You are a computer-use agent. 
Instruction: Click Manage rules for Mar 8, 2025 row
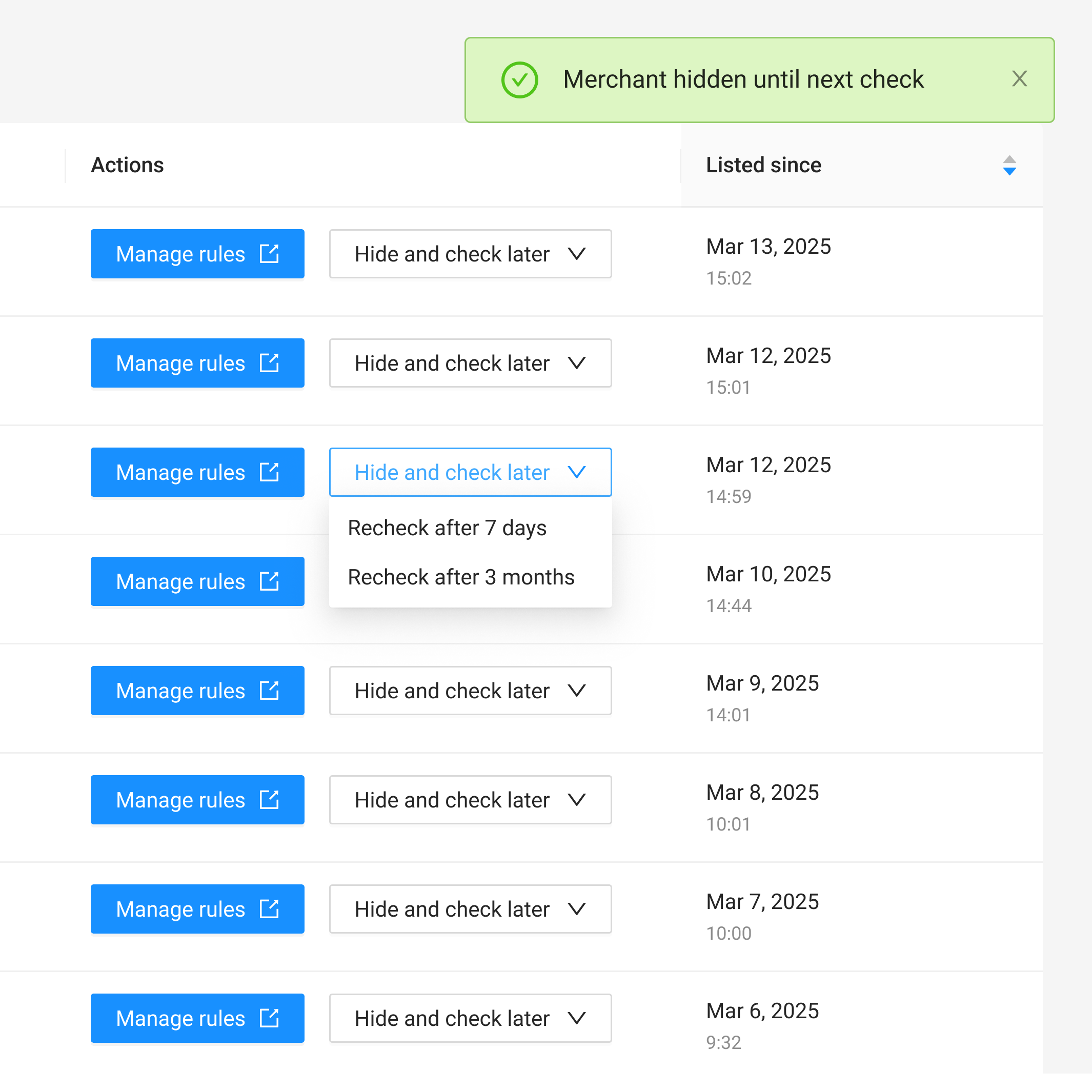197,799
